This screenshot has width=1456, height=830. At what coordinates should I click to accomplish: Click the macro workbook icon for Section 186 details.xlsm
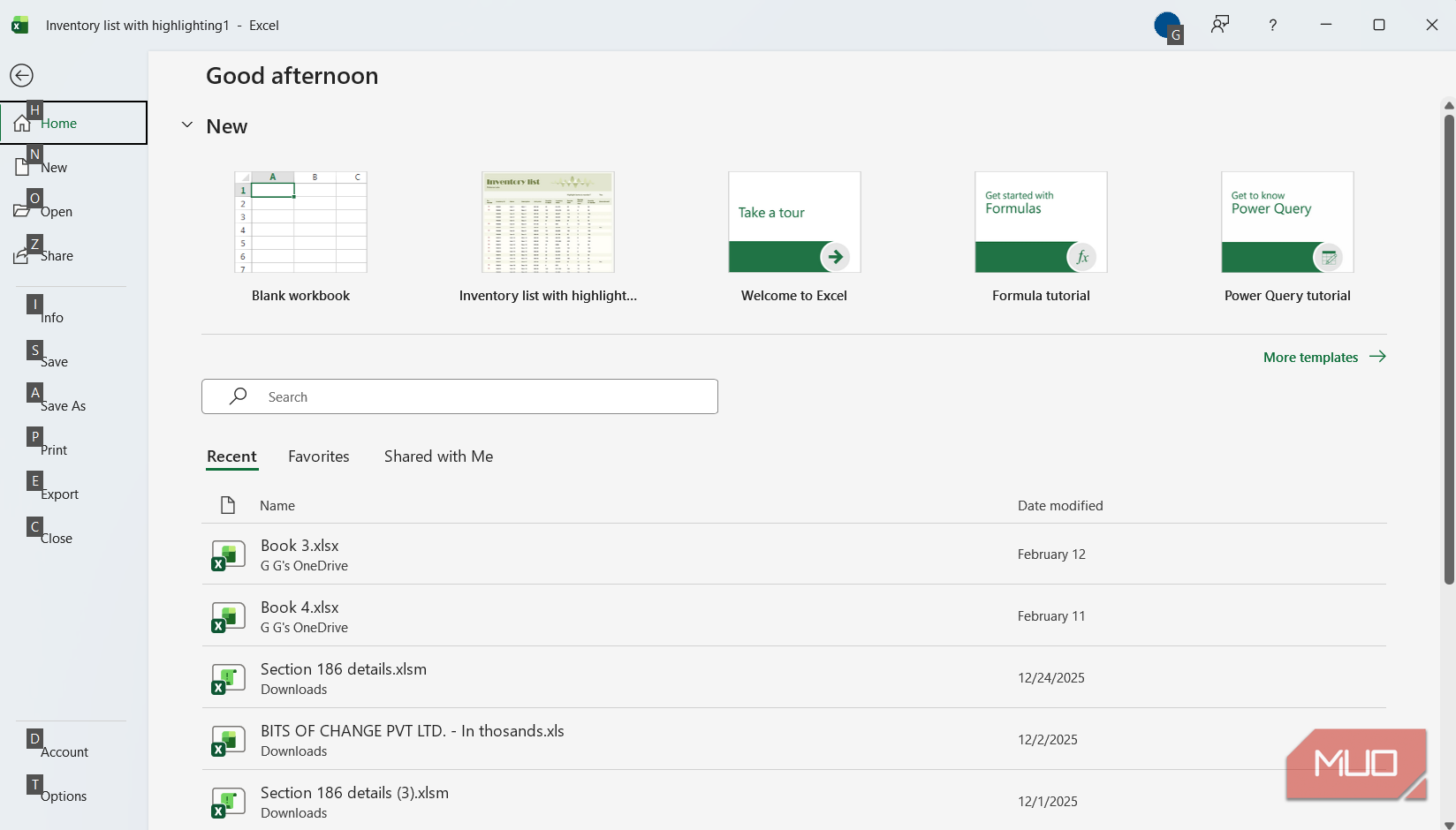click(x=228, y=679)
